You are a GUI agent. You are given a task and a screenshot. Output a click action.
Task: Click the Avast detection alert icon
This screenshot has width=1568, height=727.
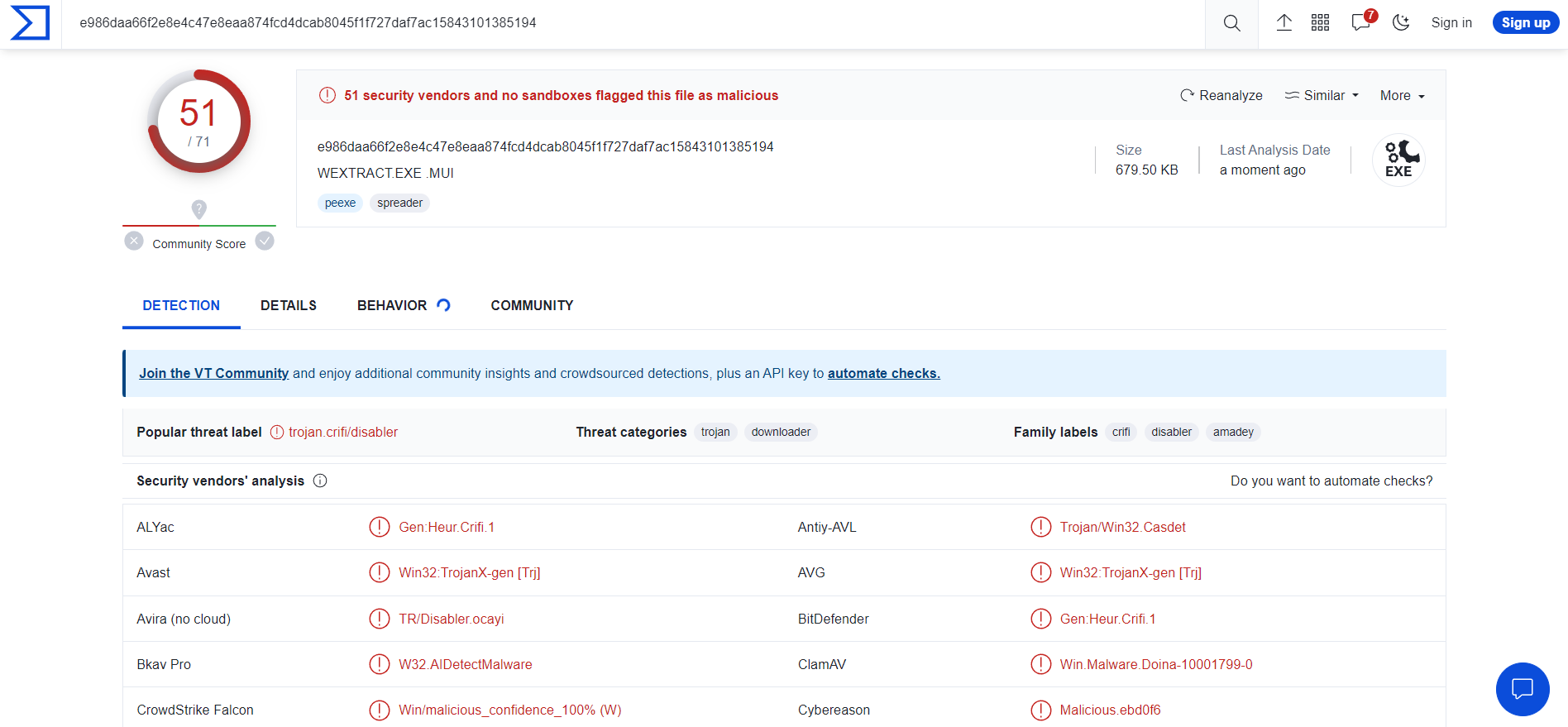tap(380, 572)
